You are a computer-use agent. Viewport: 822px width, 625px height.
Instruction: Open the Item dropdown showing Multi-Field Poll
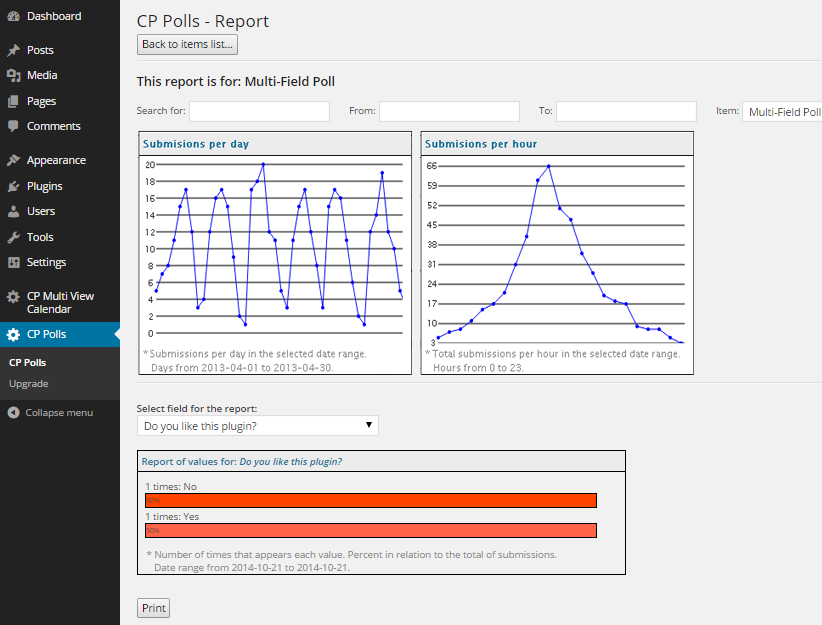click(x=782, y=112)
